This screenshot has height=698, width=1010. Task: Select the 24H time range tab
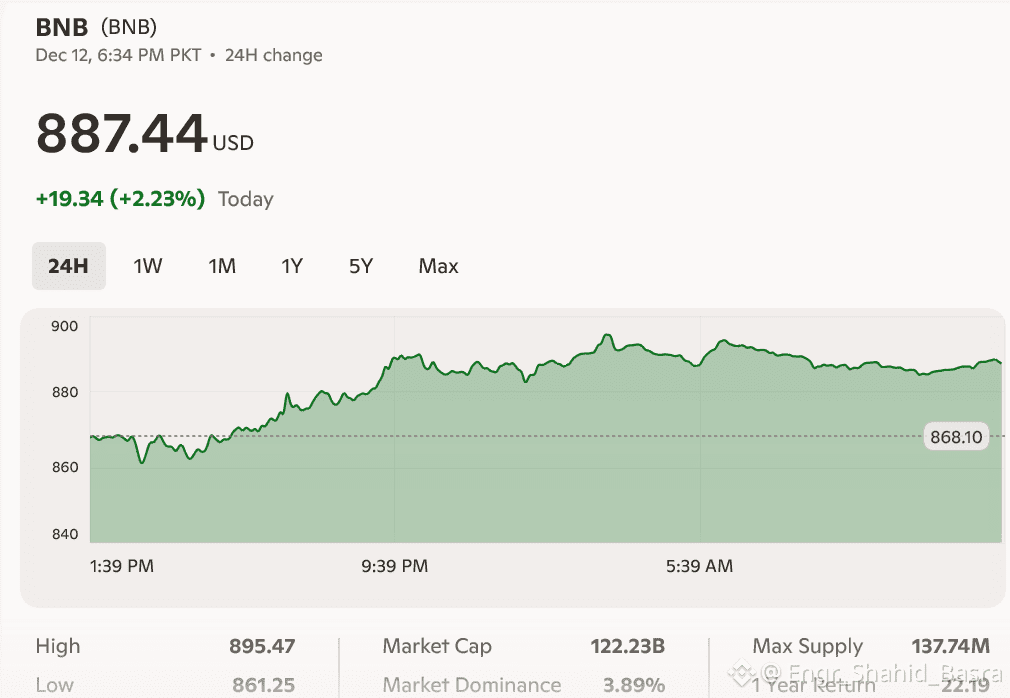click(x=68, y=266)
